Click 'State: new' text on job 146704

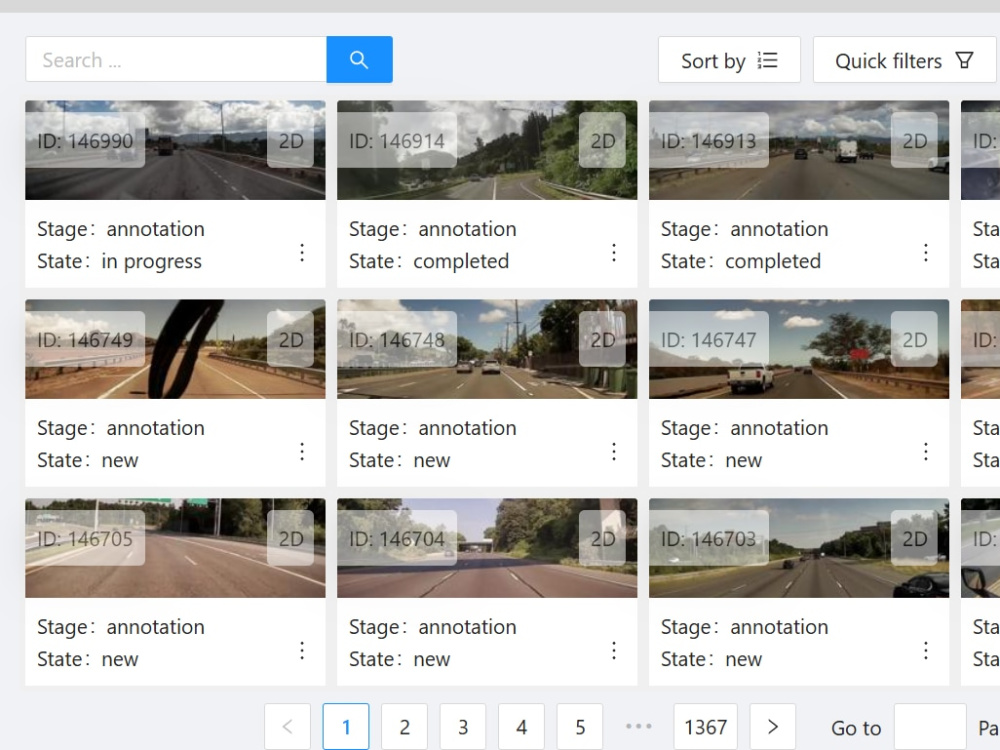[399, 659]
